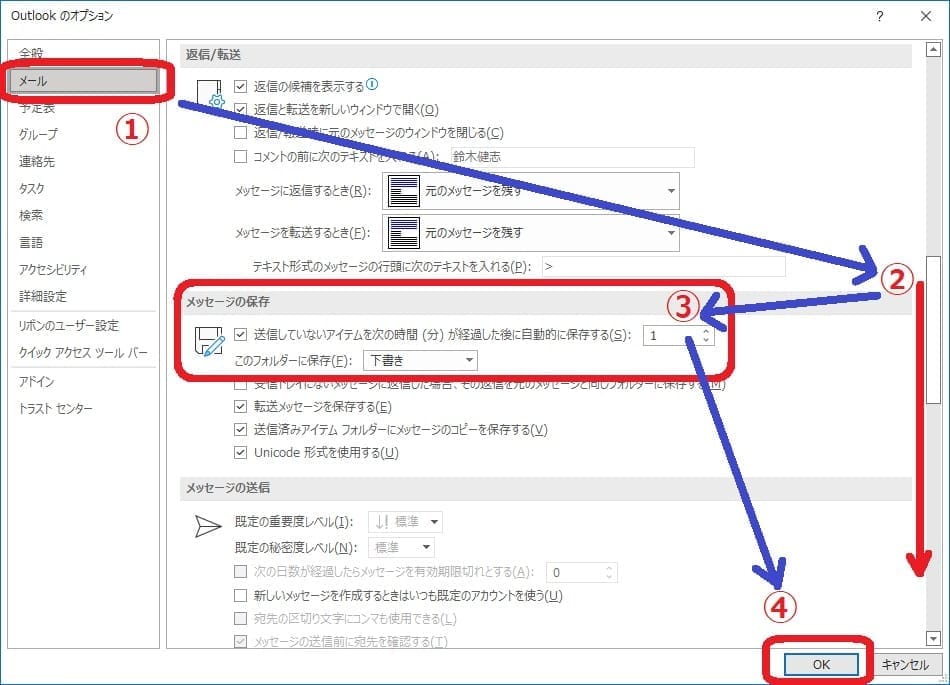Click the vertical scrollbar thumb

pyautogui.click(x=933, y=329)
